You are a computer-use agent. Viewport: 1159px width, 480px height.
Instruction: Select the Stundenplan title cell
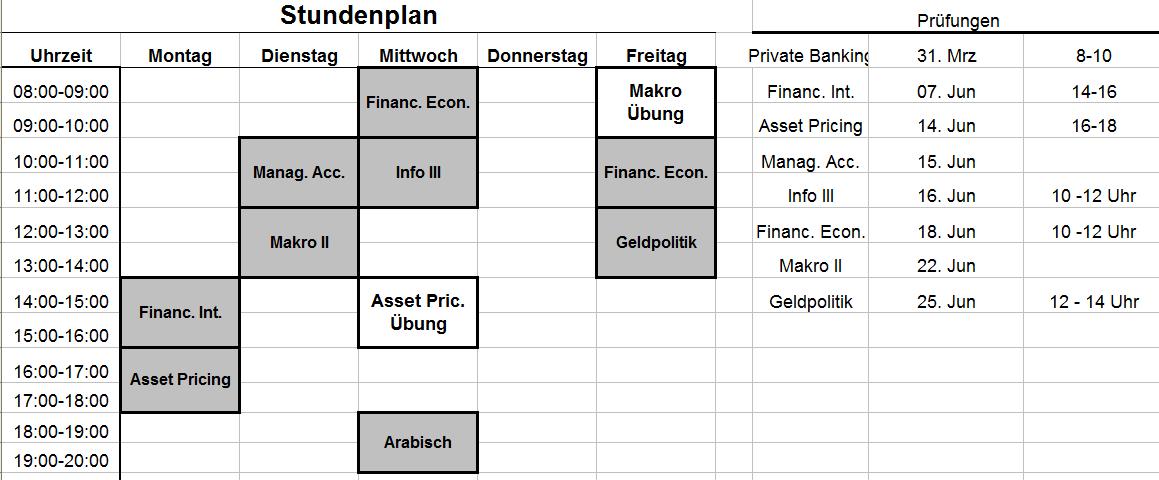pos(358,16)
